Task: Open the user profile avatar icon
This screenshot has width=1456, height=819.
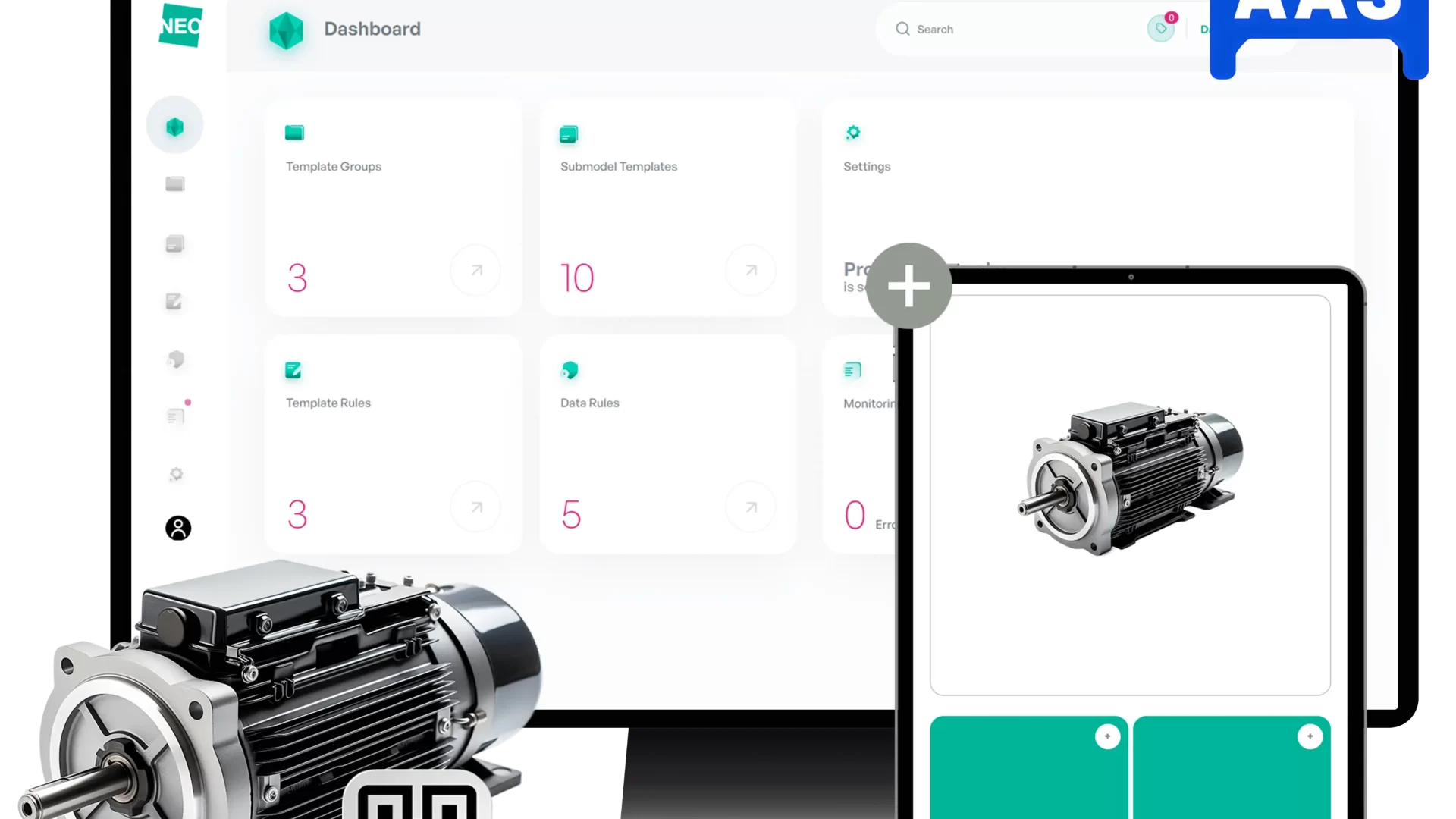Action: 178,528
